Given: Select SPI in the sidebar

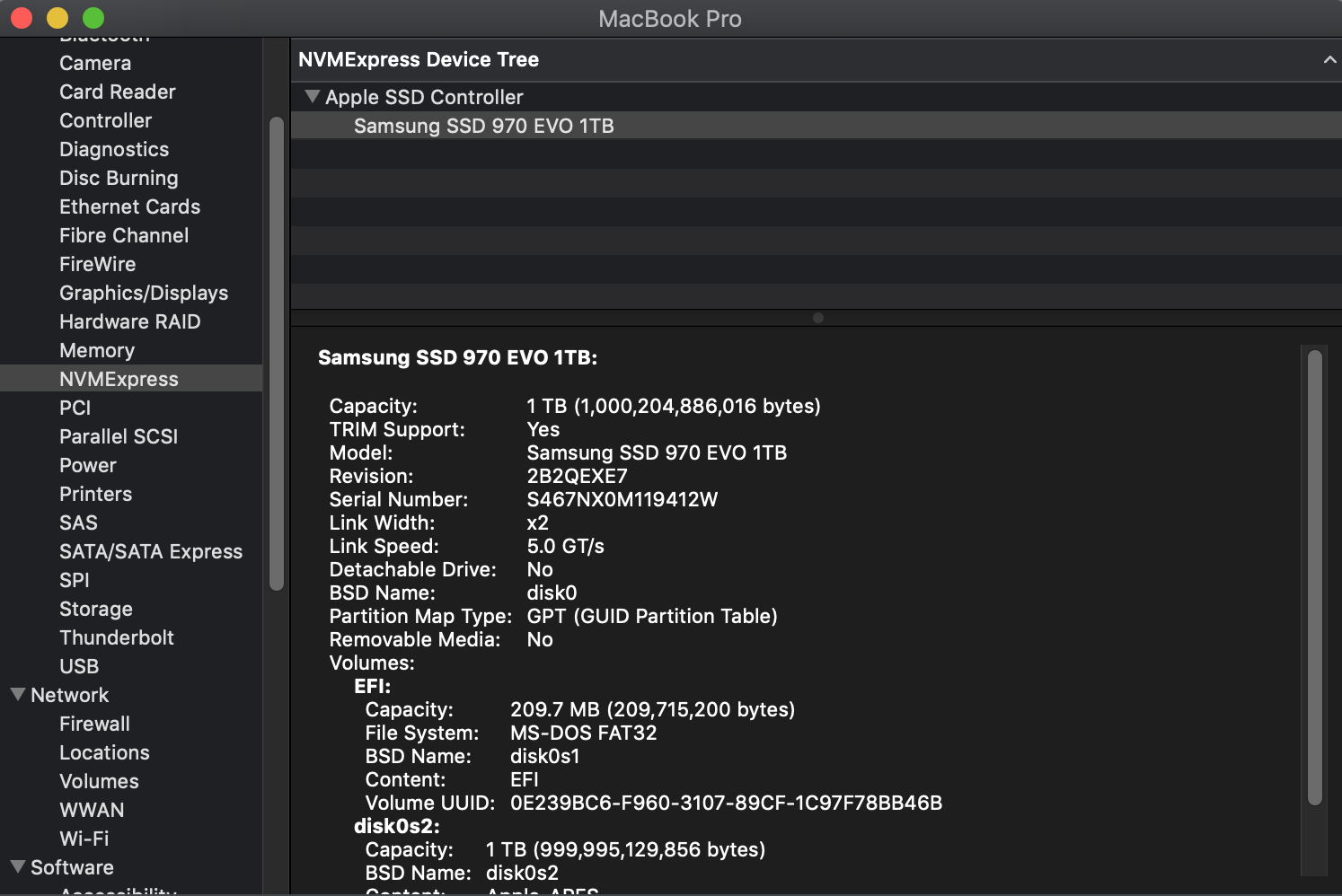Looking at the screenshot, I should 74,580.
